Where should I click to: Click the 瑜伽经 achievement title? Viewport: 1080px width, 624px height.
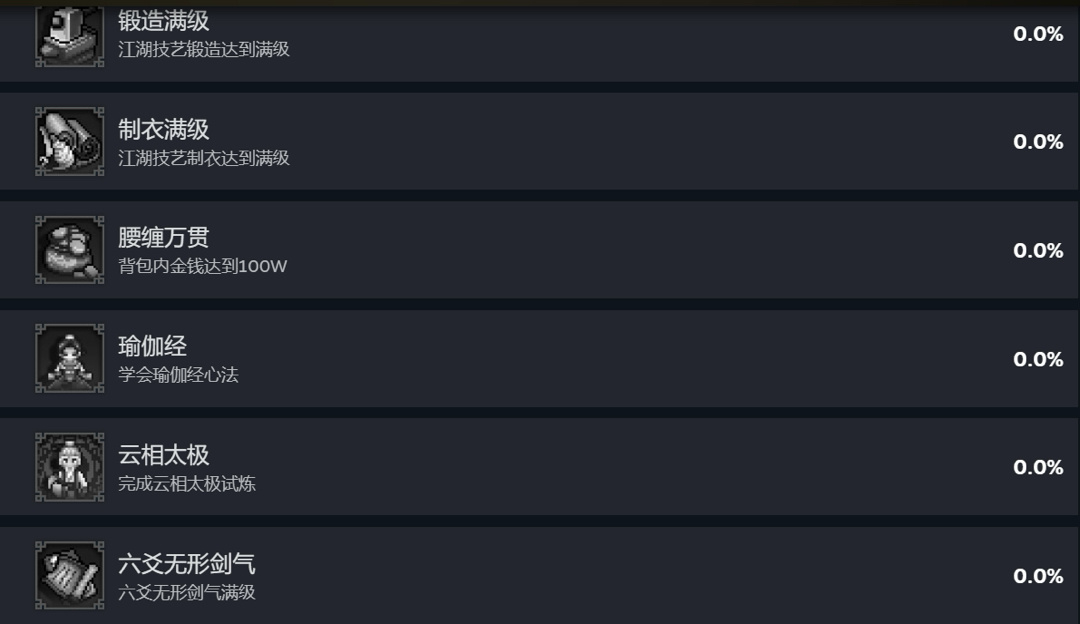click(152, 346)
